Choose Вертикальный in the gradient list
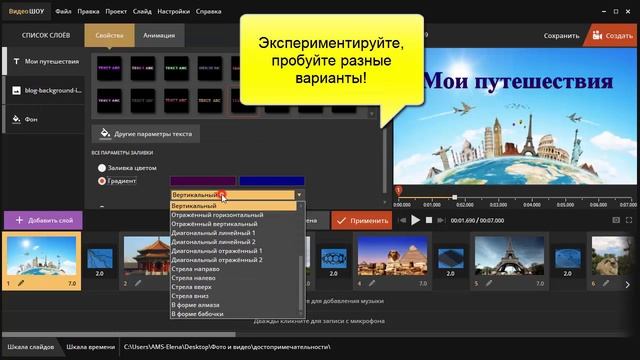Screen dimensions: 640x360 (x=233, y=206)
